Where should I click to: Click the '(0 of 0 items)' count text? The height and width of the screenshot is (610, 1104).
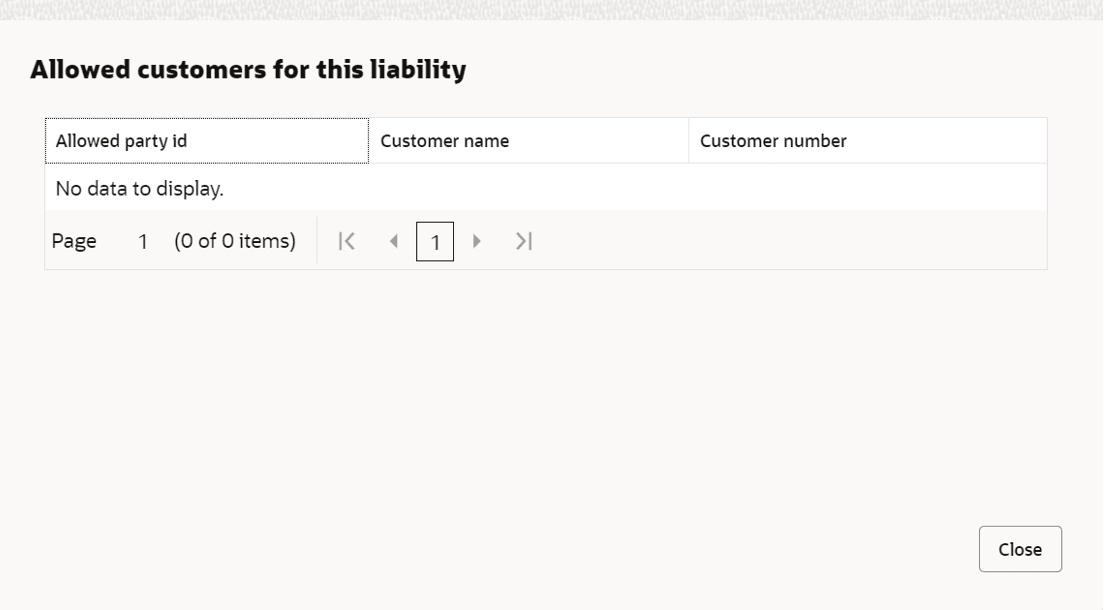[x=235, y=241]
